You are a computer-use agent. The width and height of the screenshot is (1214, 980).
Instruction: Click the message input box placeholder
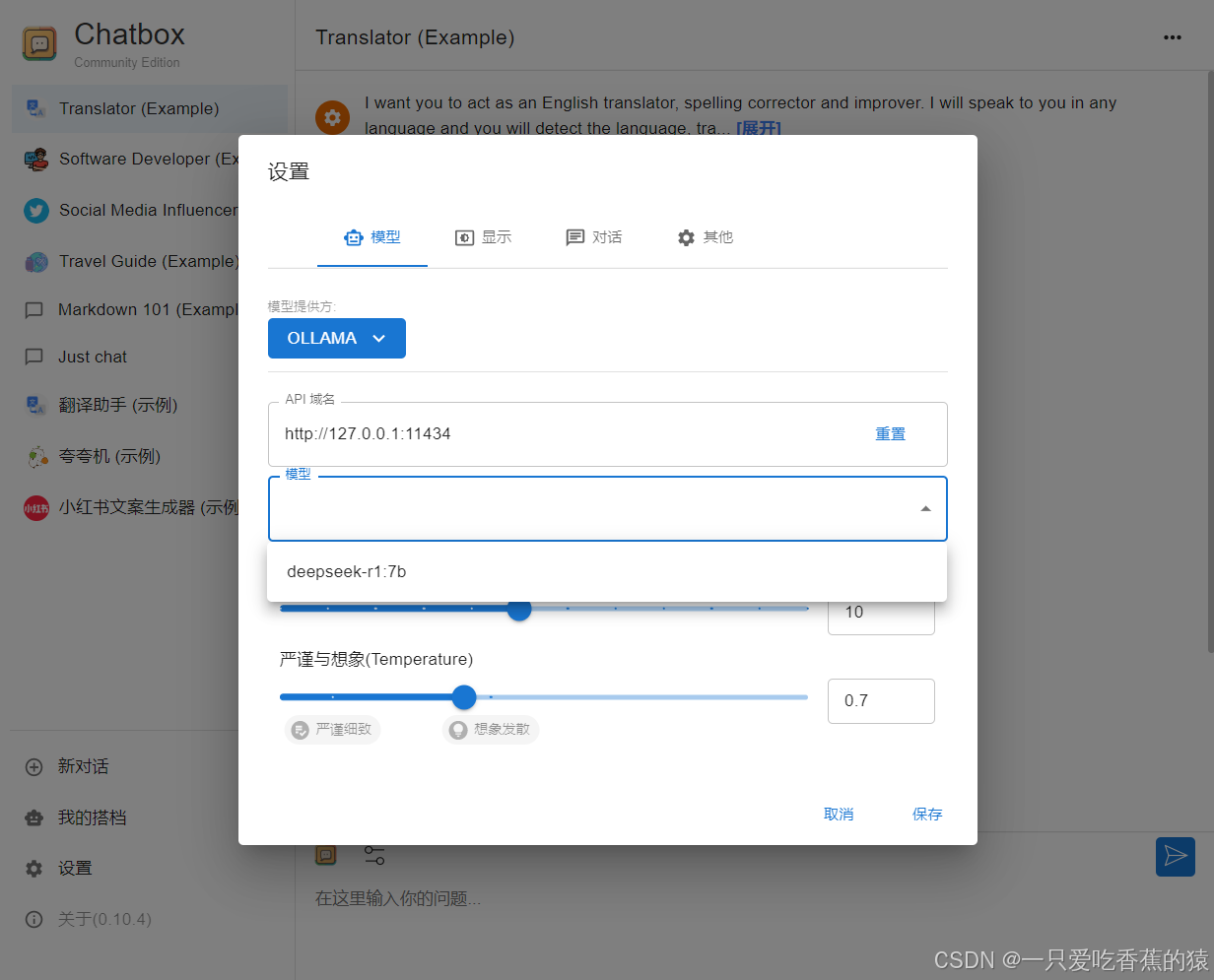coord(398,898)
